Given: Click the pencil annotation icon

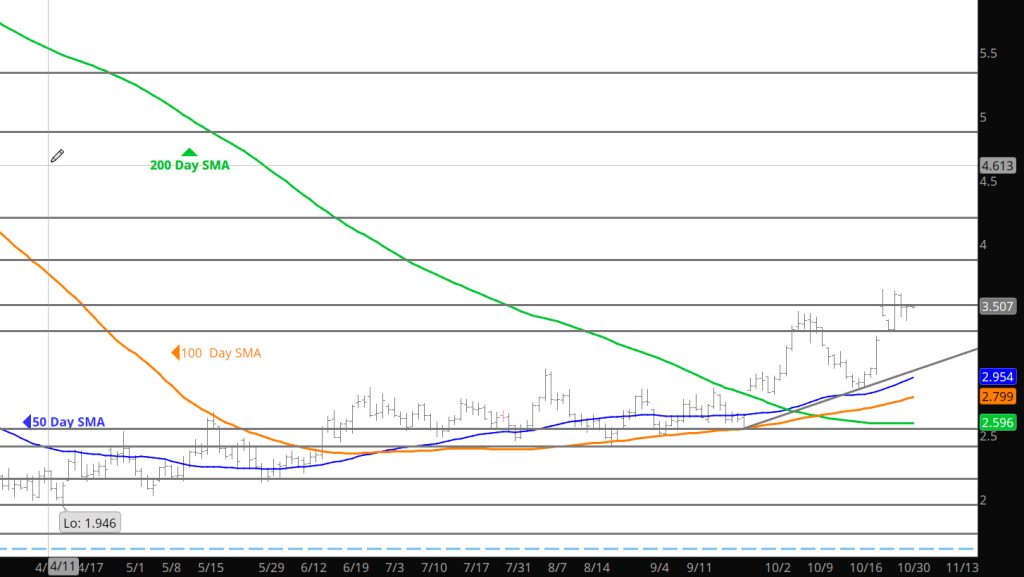Looking at the screenshot, I should [58, 156].
